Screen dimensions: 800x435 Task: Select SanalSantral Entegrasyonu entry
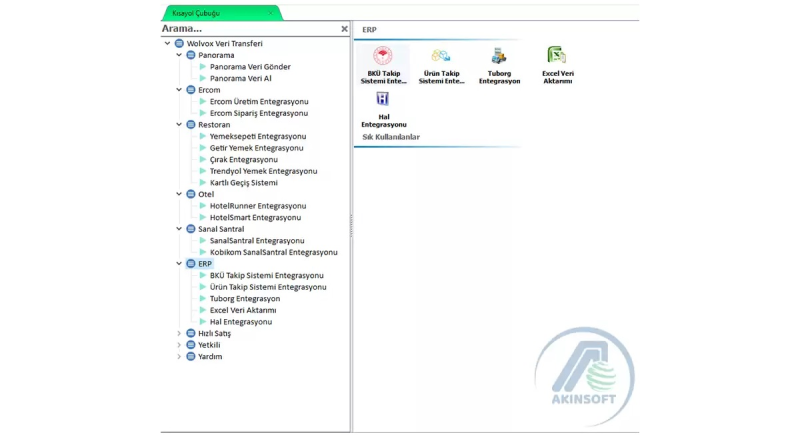257,241
